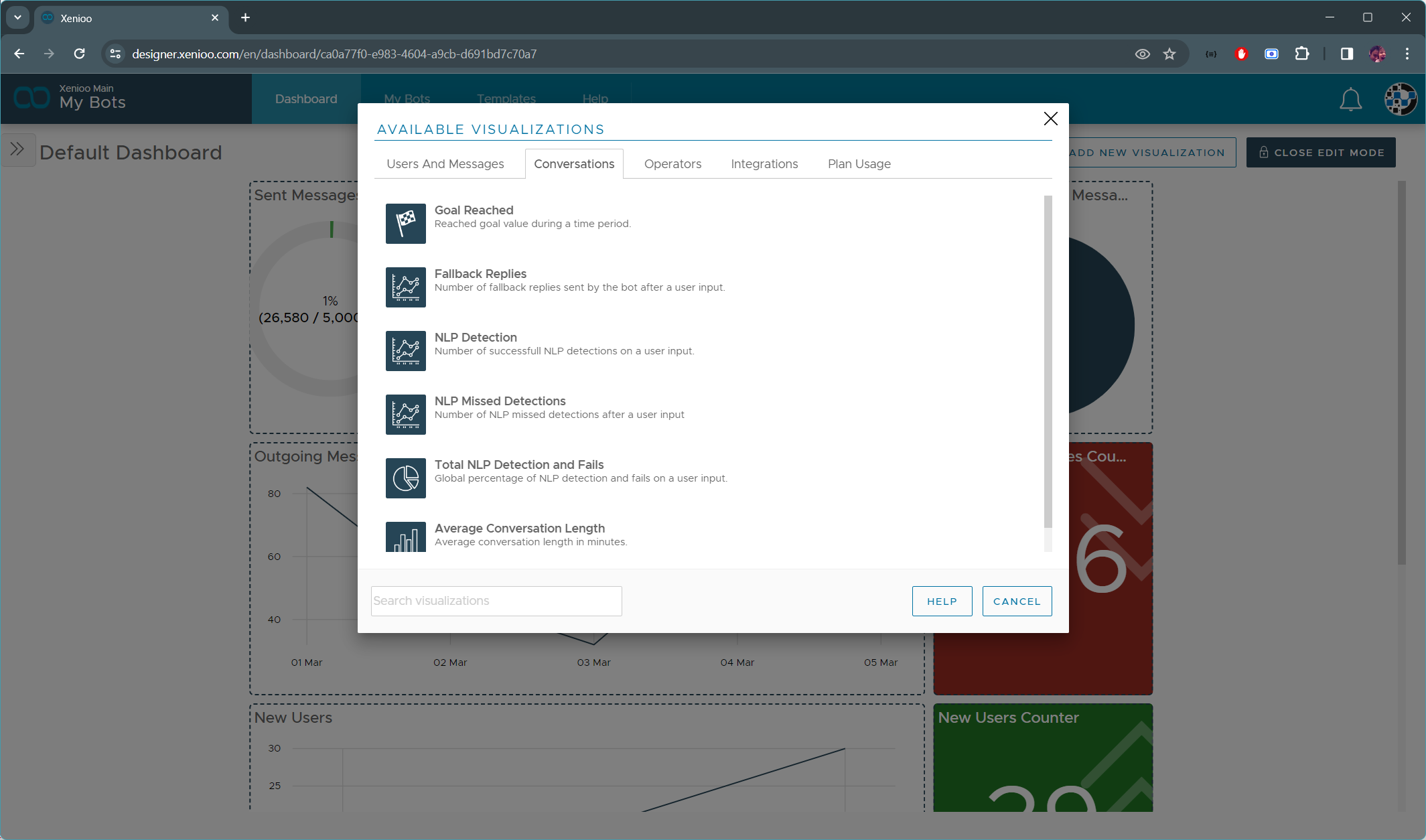1426x840 pixels.
Task: Click the visualizations list scrollbar
Action: [1048, 362]
